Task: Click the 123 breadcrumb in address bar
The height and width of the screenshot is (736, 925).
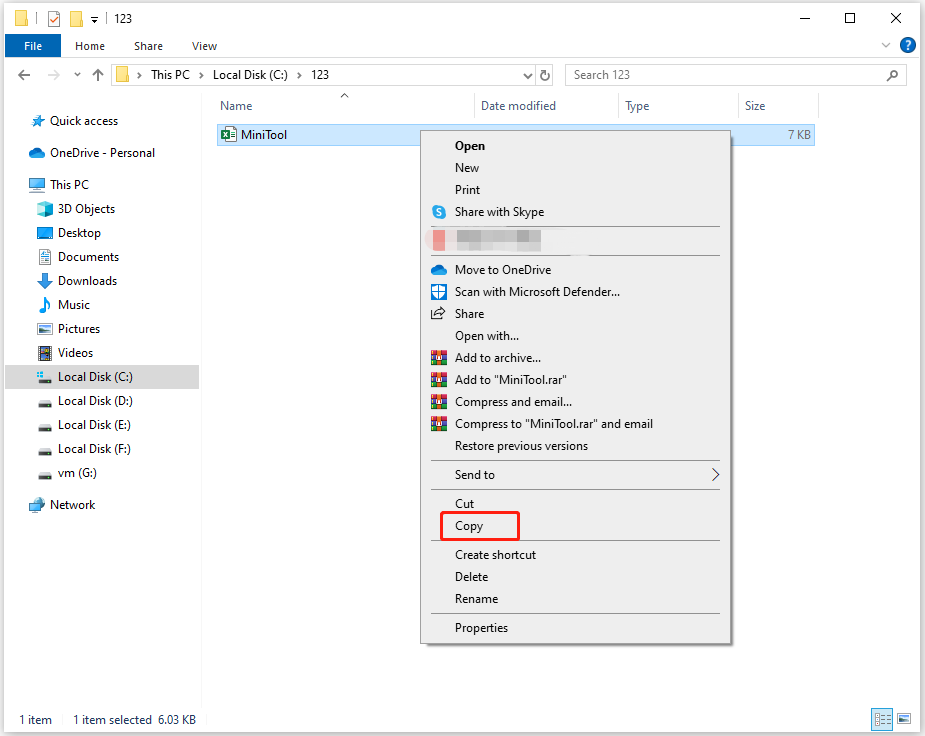Action: tap(320, 75)
